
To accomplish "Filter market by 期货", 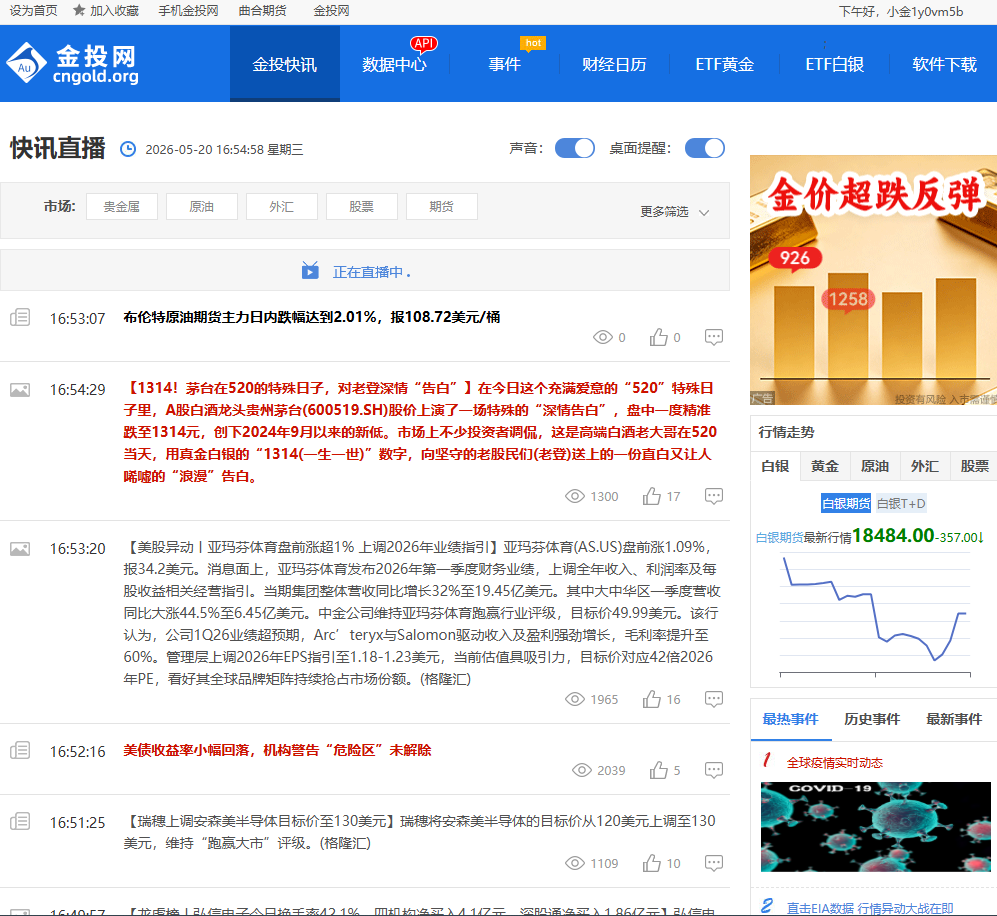I will coord(442,207).
